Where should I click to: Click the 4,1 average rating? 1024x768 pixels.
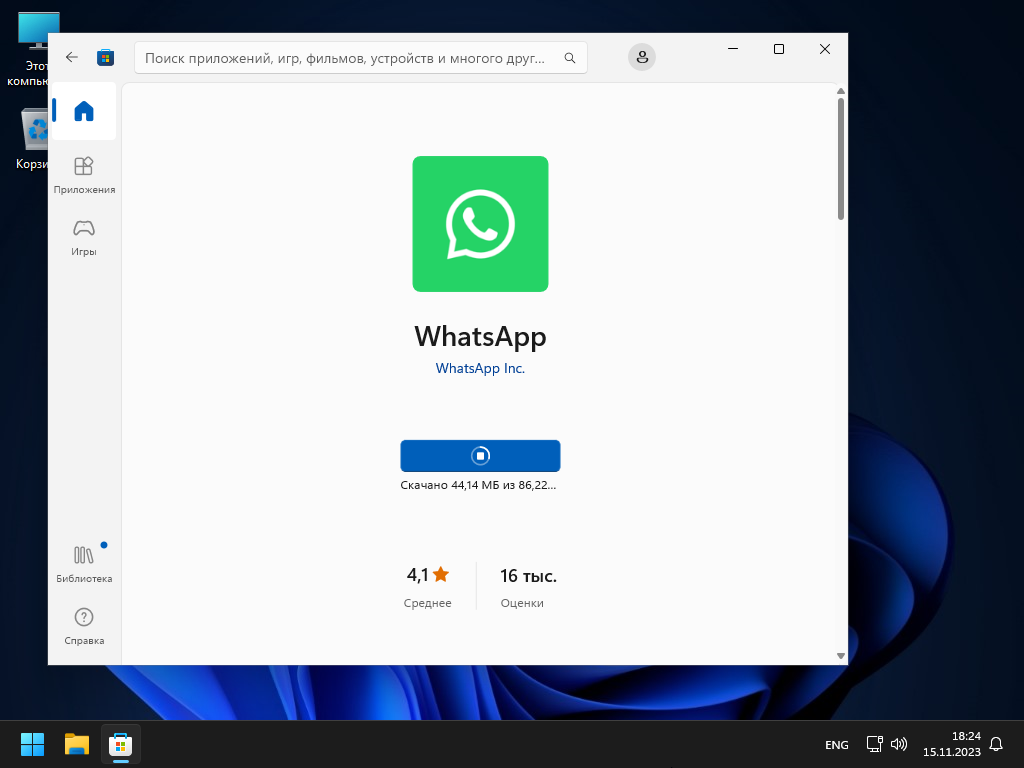pyautogui.click(x=428, y=575)
